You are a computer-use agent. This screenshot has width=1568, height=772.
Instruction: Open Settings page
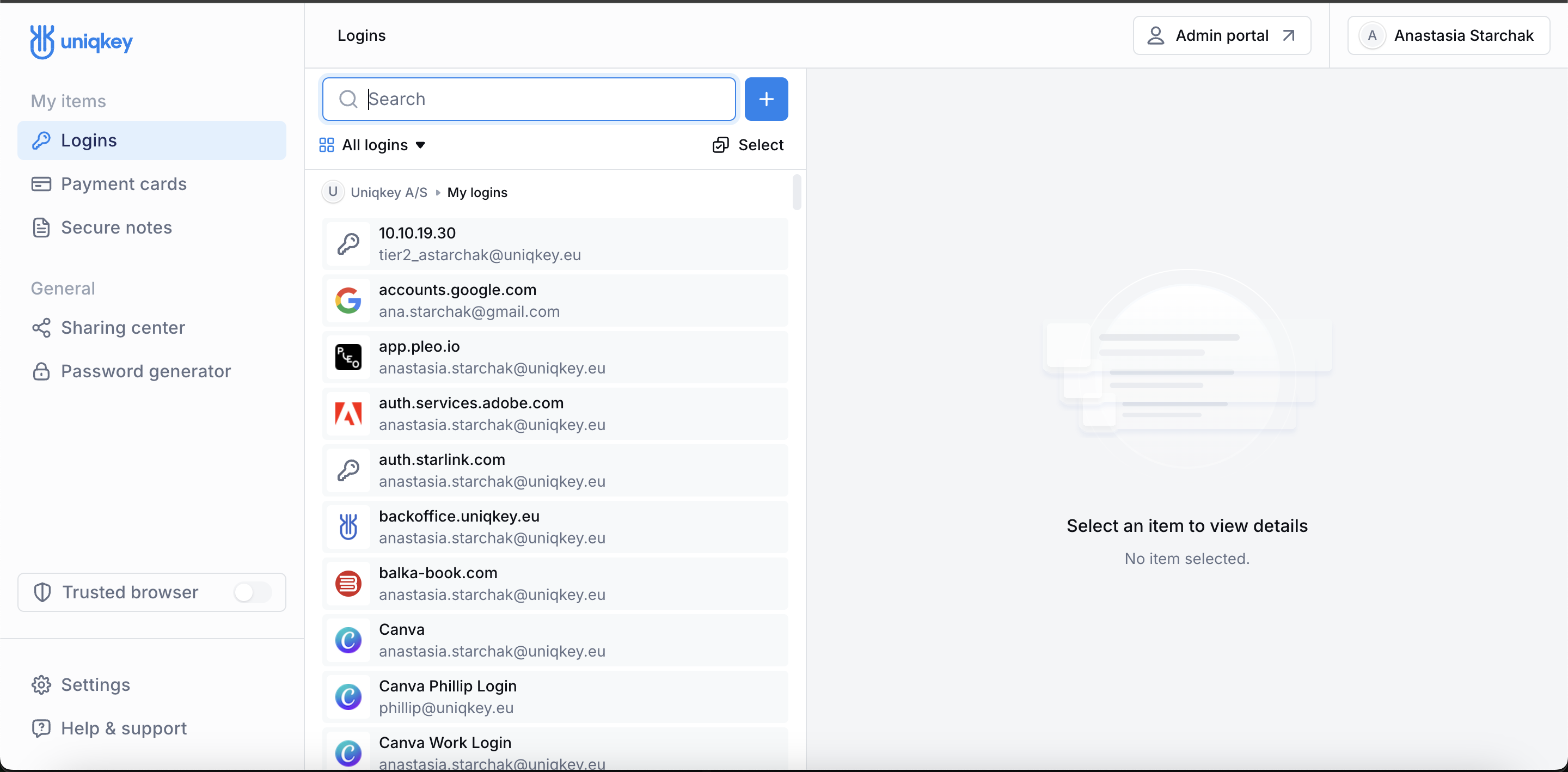click(151, 685)
